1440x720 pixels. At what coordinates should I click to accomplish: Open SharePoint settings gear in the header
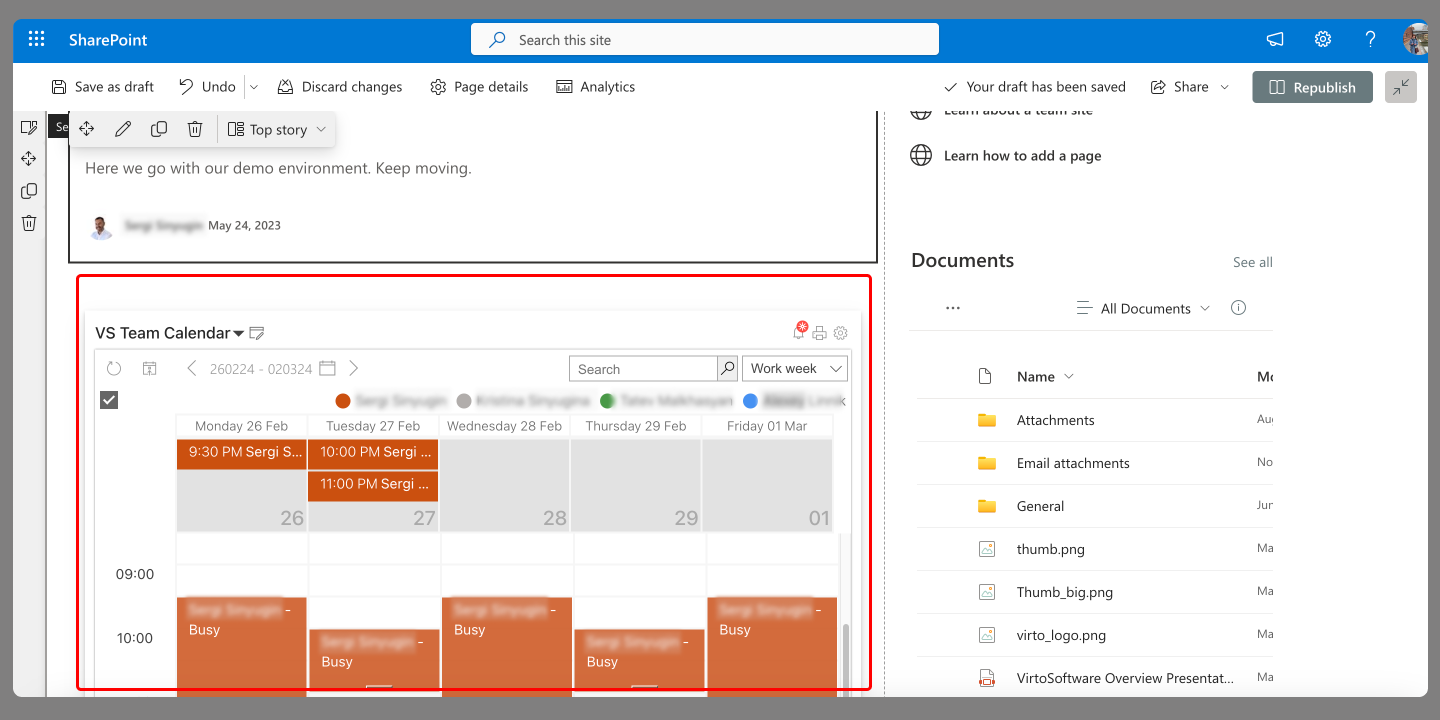point(1323,39)
